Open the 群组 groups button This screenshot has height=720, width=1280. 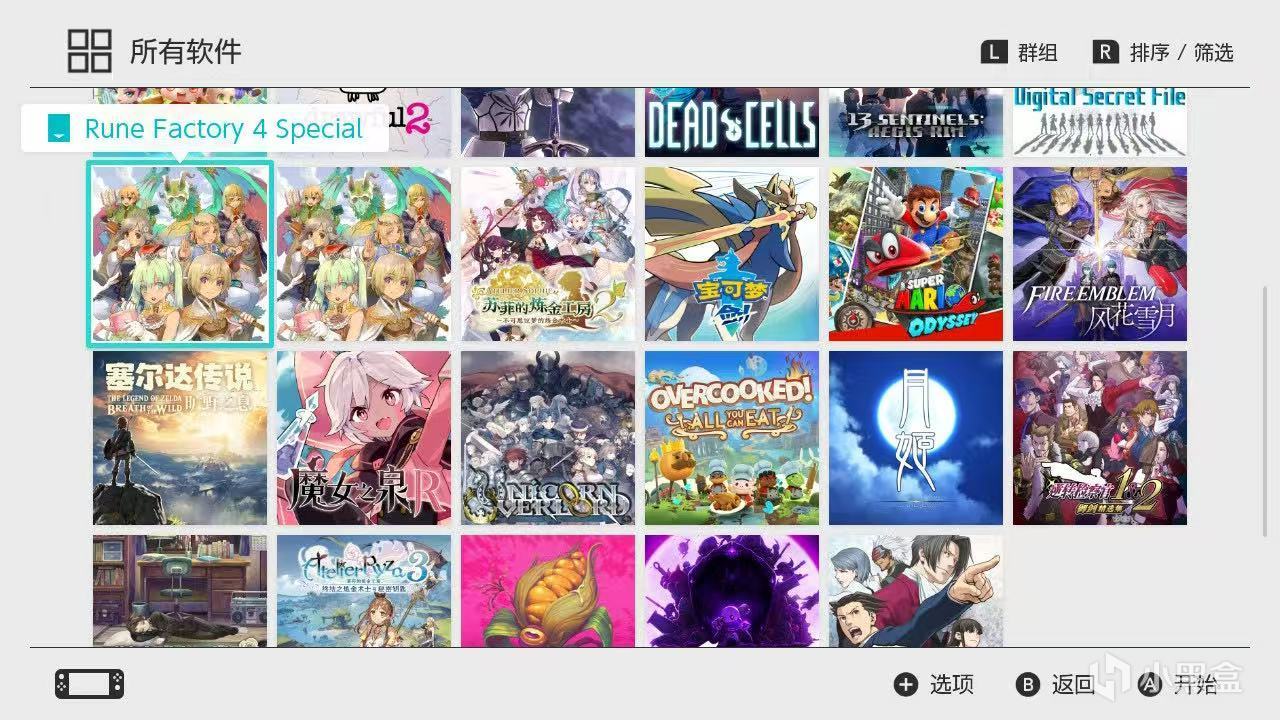coord(1019,52)
